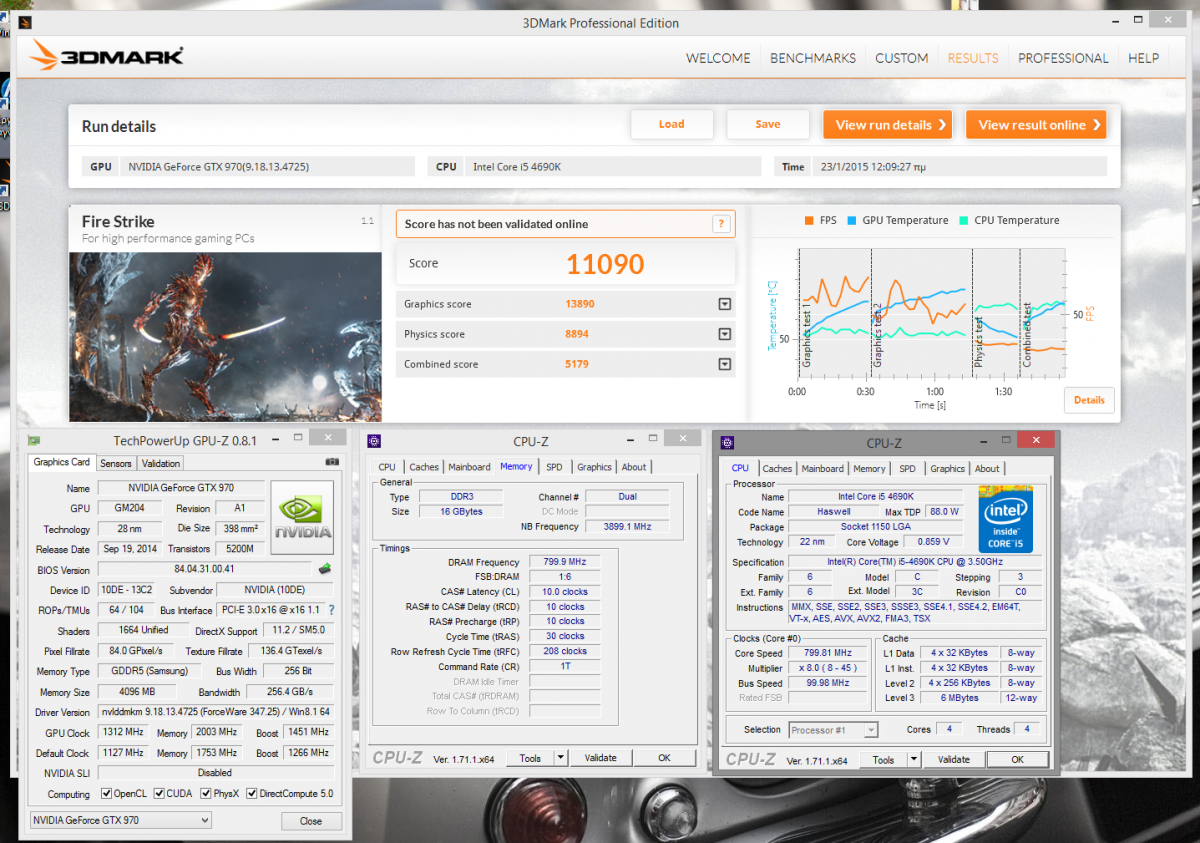Click the orange FPS legend swatch

click(808, 220)
